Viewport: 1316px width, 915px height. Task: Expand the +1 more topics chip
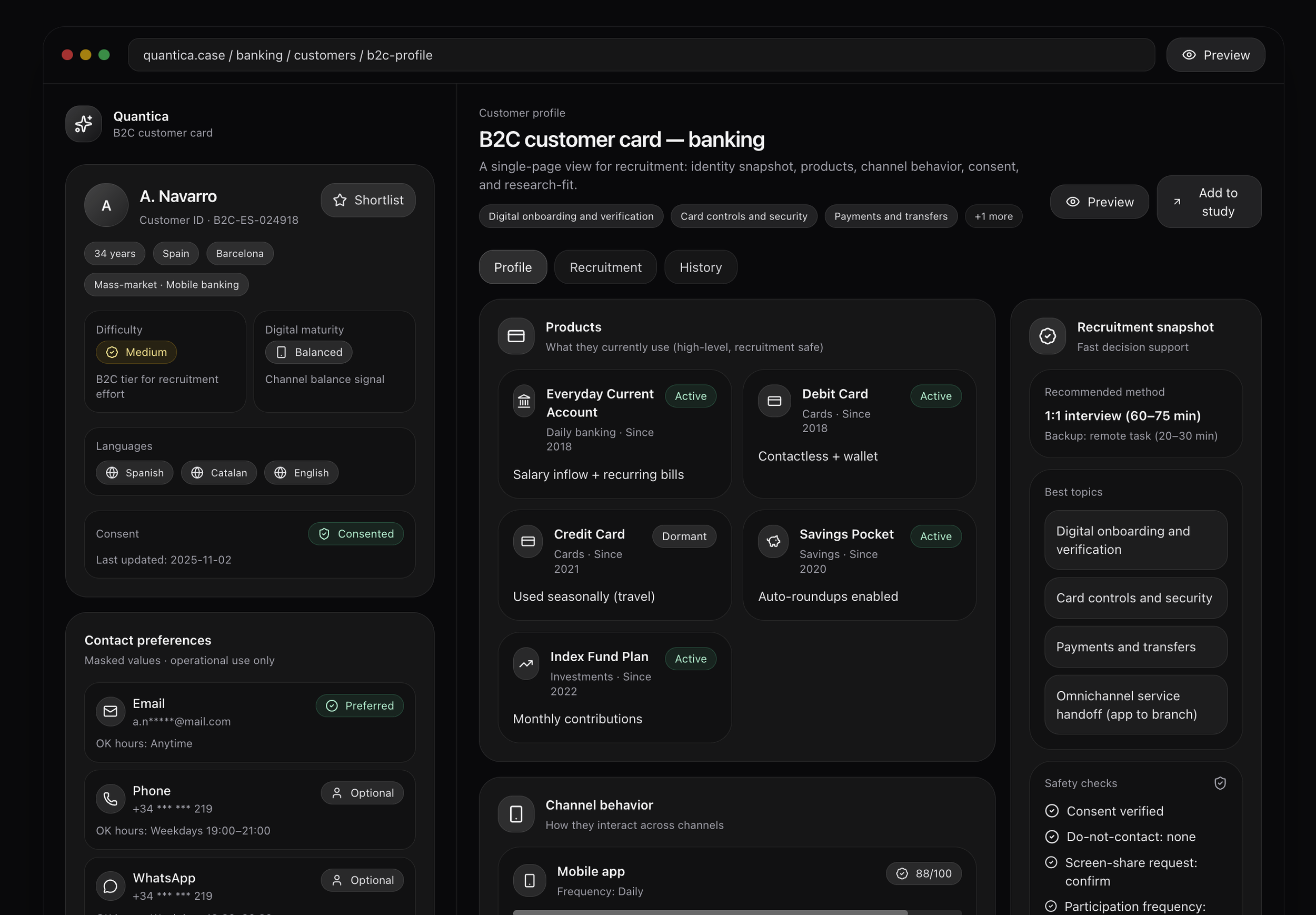[x=993, y=216]
